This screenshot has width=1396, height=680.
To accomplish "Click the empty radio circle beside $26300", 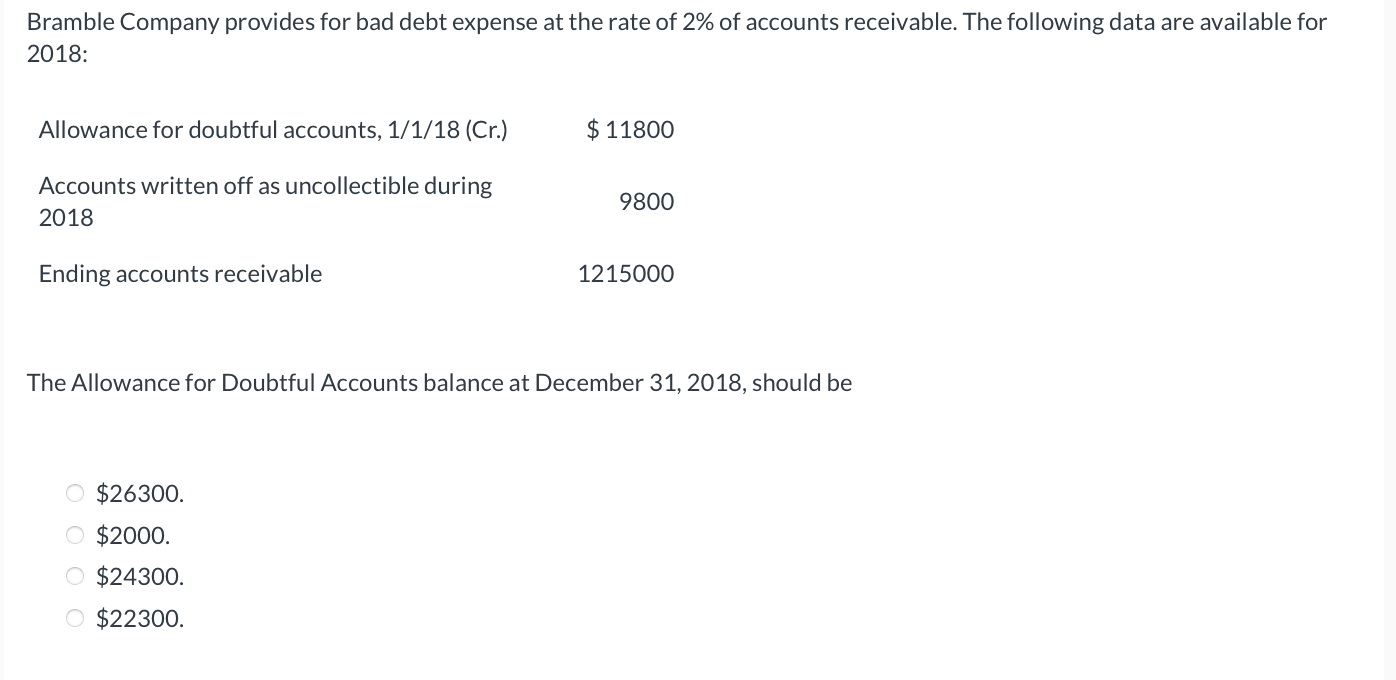I will 75,493.
